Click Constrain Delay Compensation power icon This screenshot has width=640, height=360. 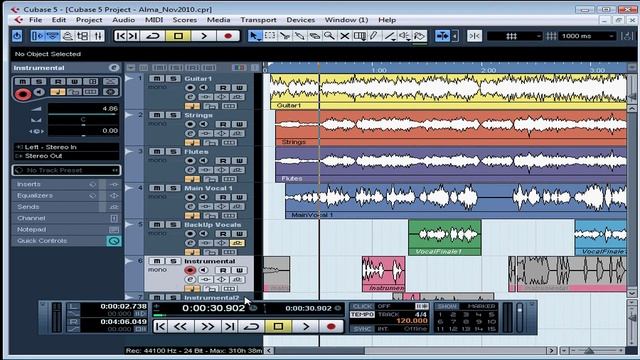click(x=17, y=36)
